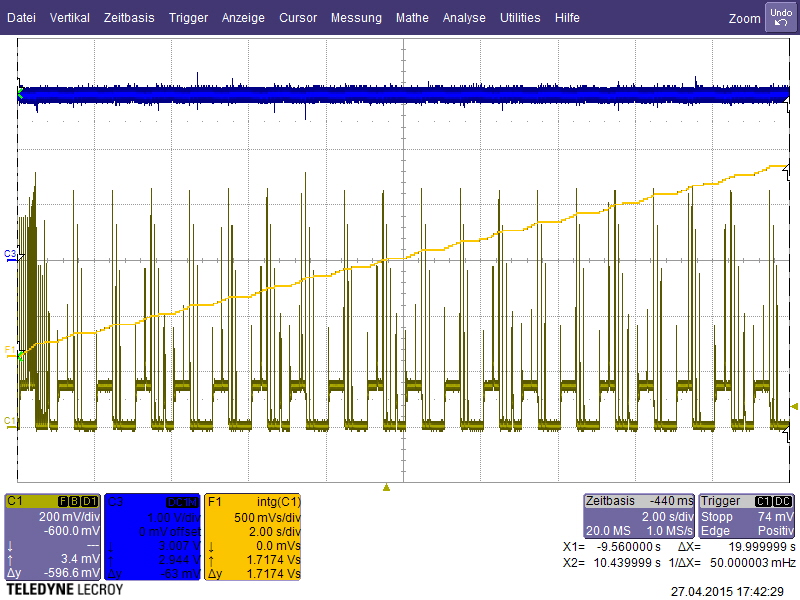Screen dimensions: 800x600
Task: Toggle Zoom mode in the top bar
Action: click(x=744, y=18)
